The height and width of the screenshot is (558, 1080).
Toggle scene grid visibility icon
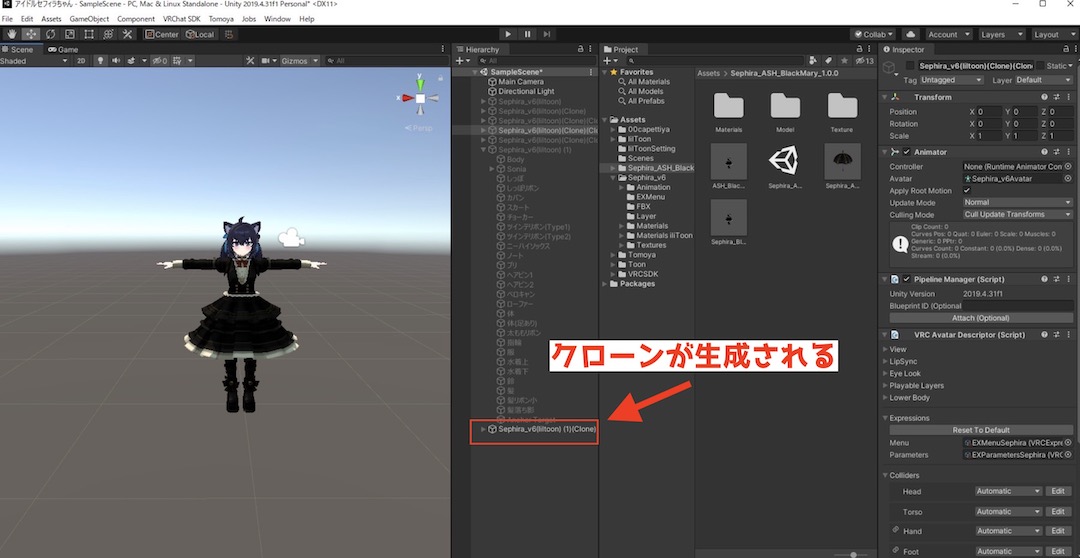tap(178, 61)
